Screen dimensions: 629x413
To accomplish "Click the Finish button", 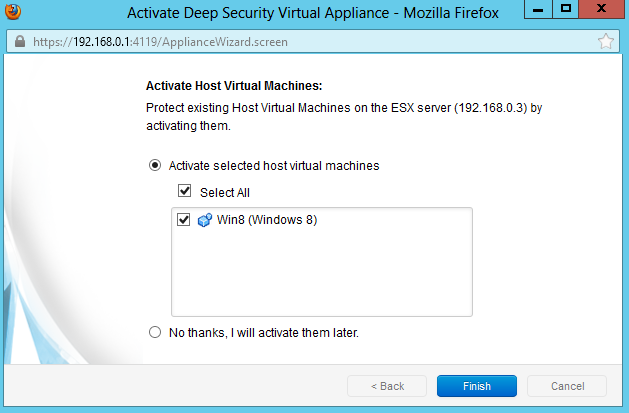I will tap(476, 386).
